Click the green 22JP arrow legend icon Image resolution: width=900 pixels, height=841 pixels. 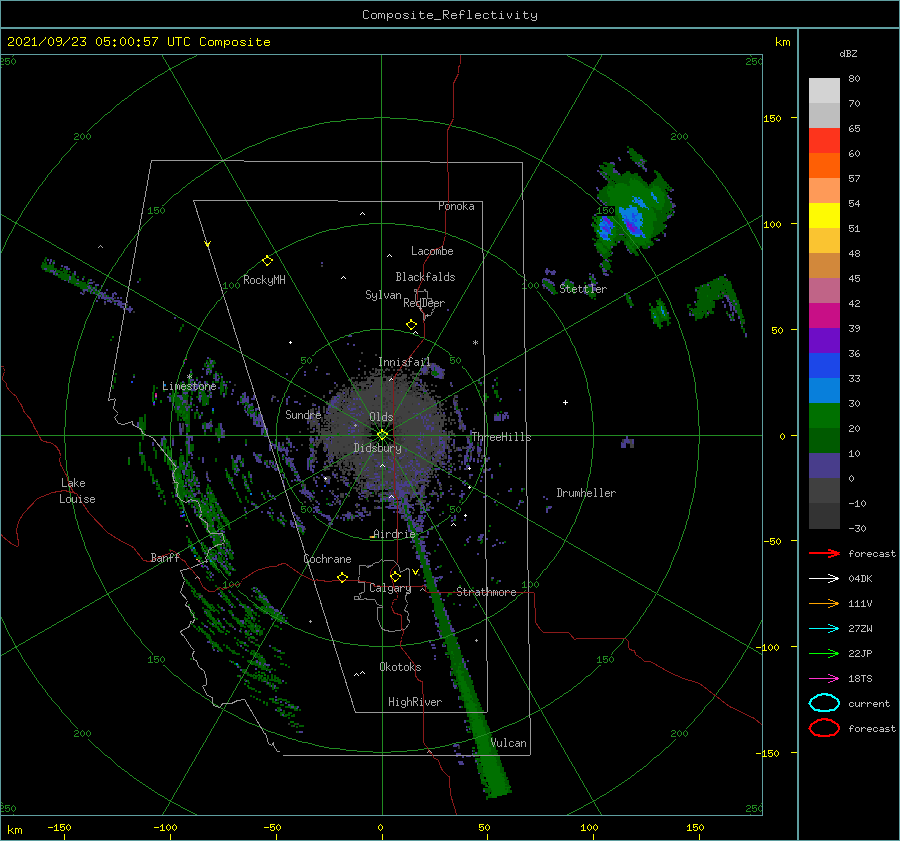tap(824, 653)
